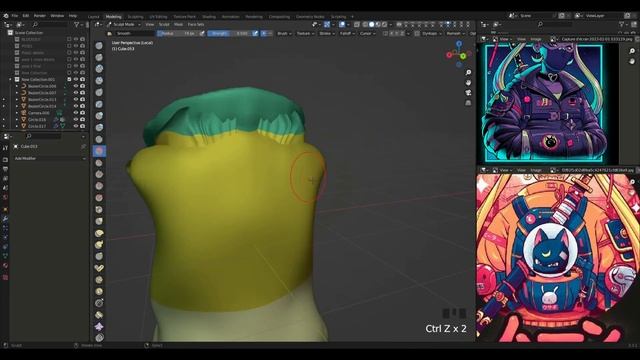Open the Dyntopo dropdown

[x=431, y=33]
